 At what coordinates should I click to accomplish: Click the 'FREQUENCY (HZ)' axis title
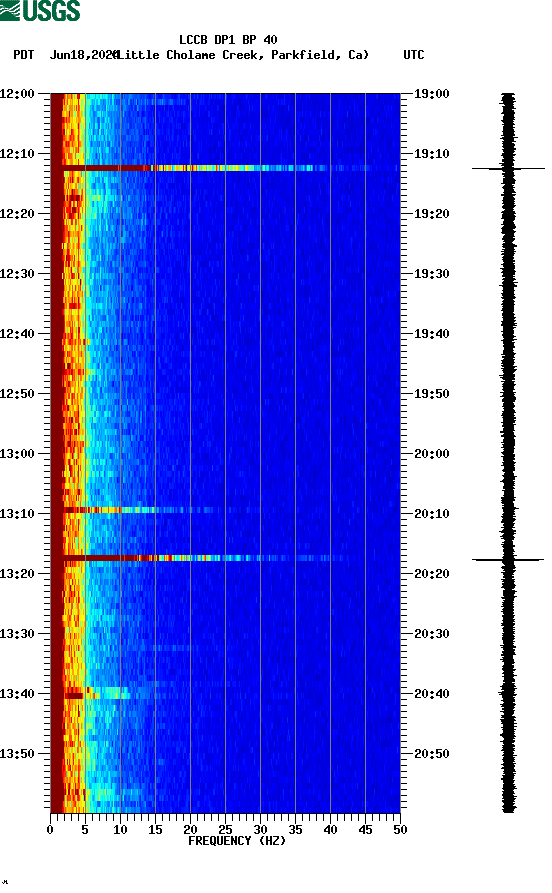236,841
